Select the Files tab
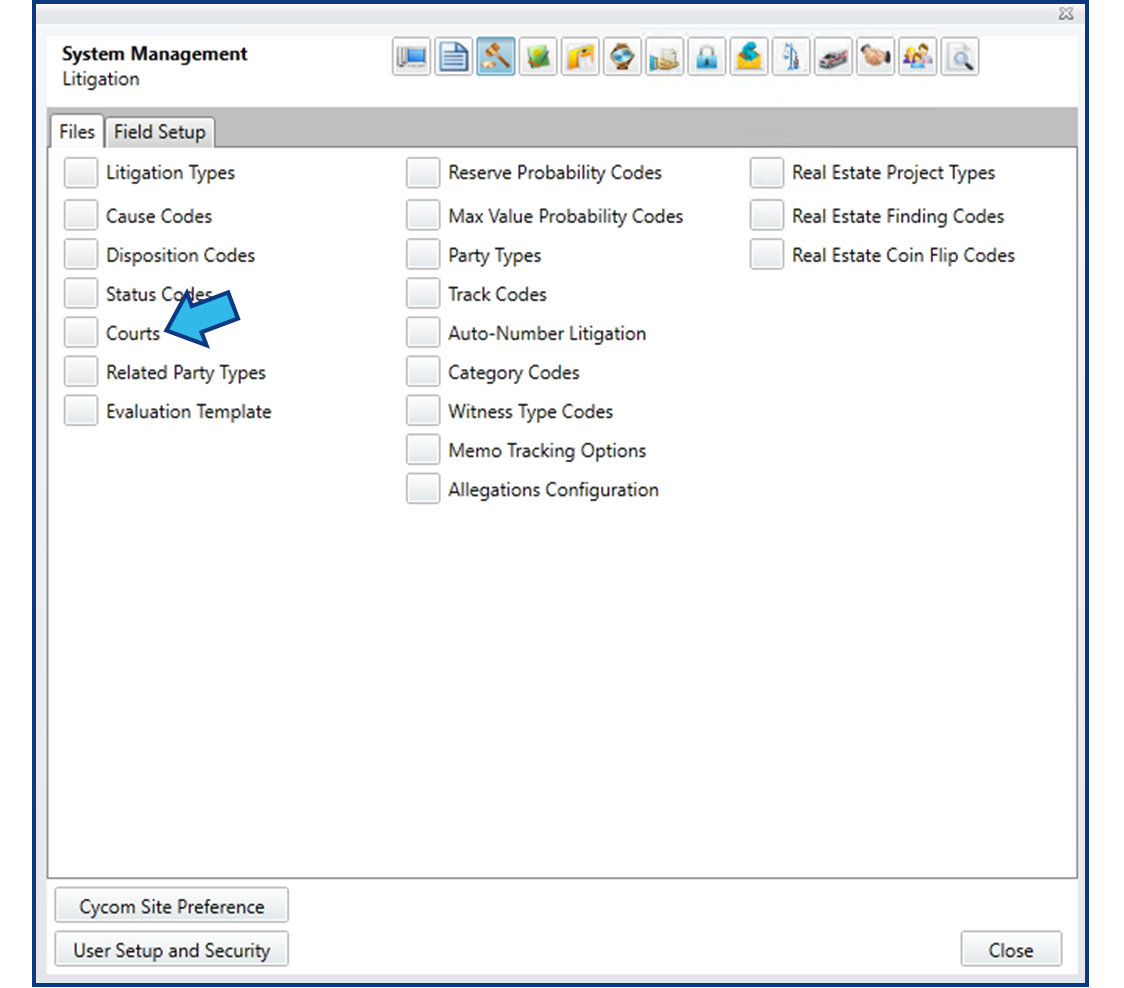The height and width of the screenshot is (988, 1124). [x=77, y=132]
